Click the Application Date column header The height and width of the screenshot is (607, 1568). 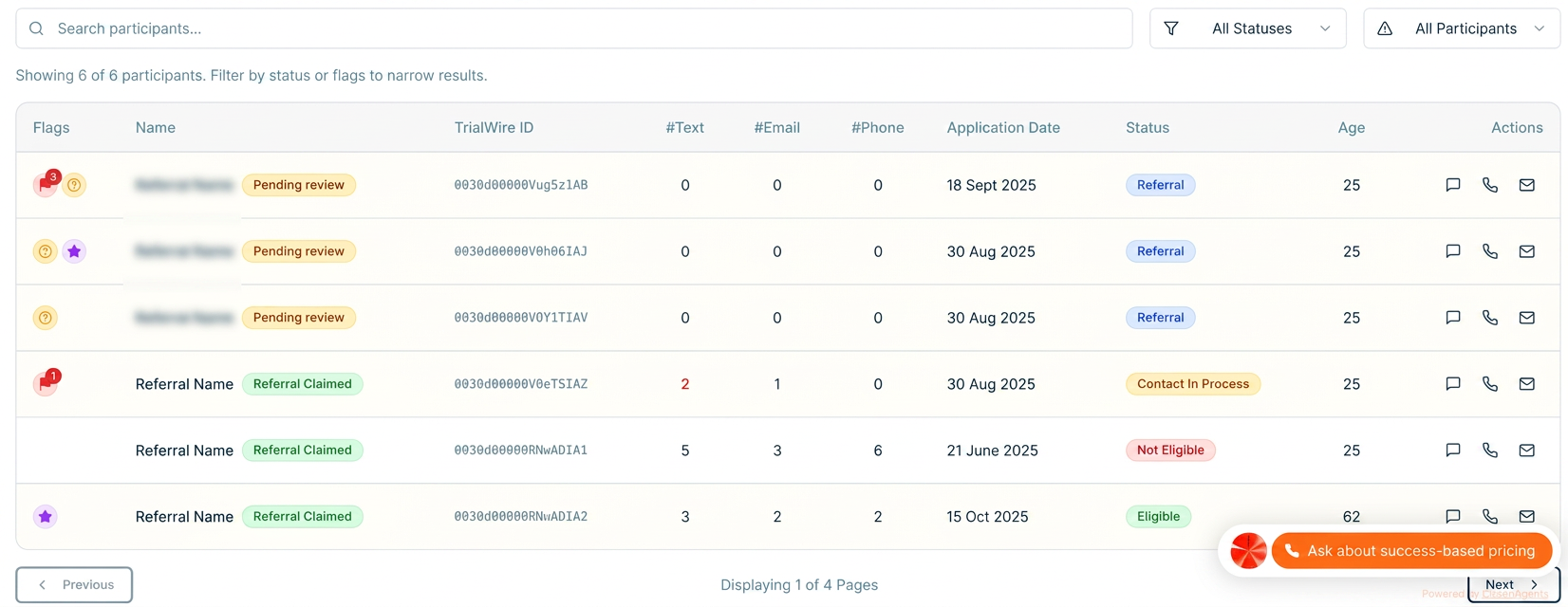coord(1003,128)
